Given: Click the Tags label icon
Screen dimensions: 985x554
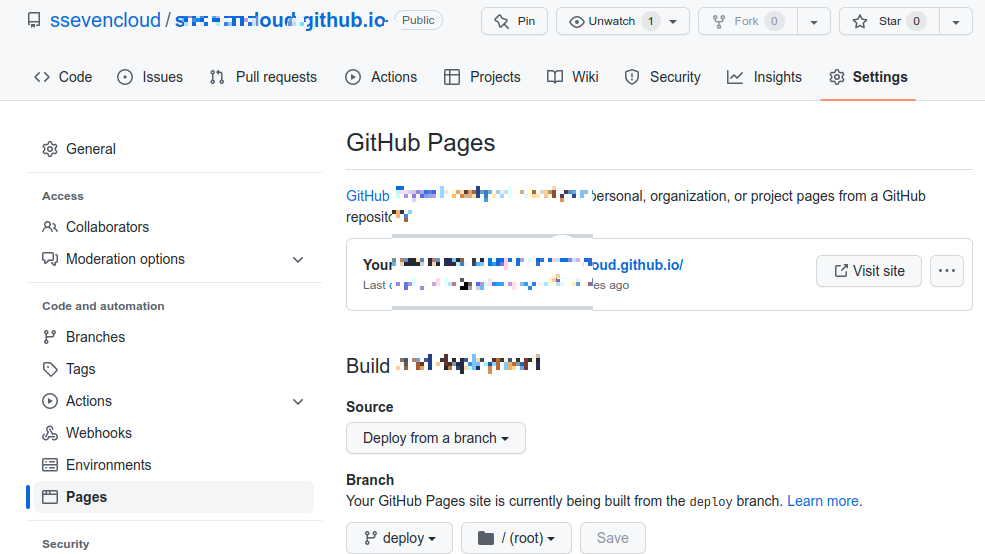Looking at the screenshot, I should [50, 369].
